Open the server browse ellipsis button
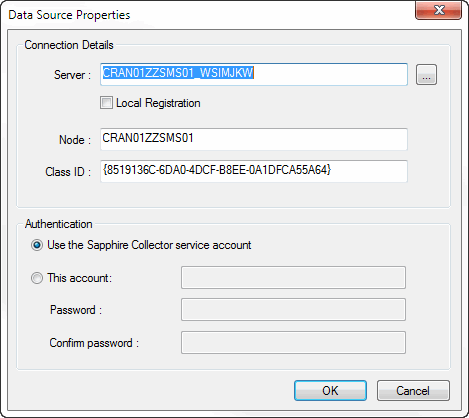Screen dimensions: 469x418 coord(426,75)
